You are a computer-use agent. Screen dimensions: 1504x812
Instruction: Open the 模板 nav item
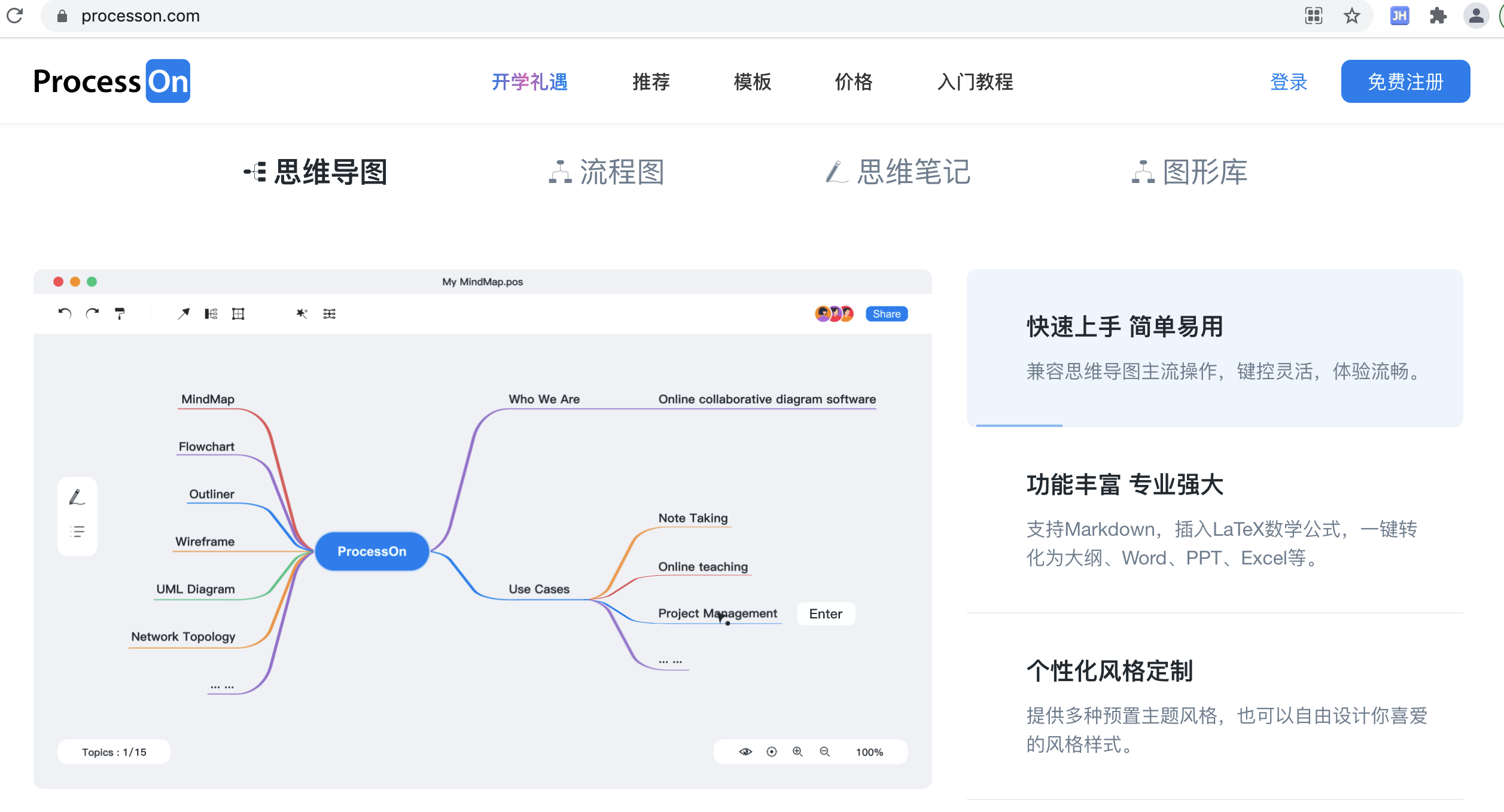click(753, 82)
